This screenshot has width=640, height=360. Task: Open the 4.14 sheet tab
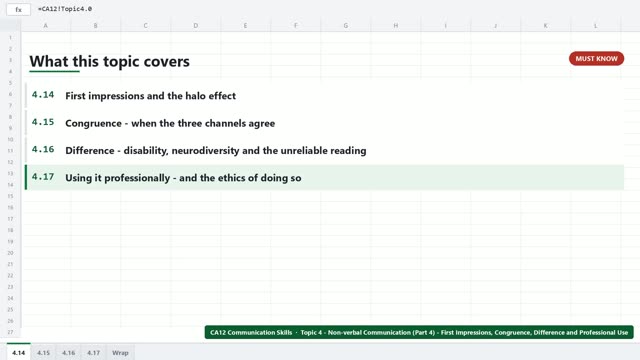pyautogui.click(x=18, y=353)
